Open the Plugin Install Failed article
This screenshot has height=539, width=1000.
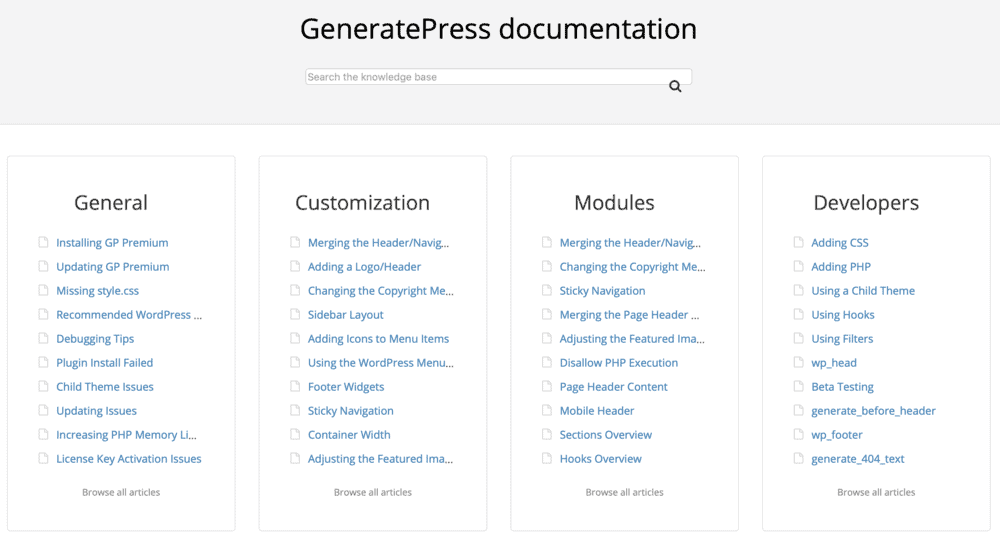(105, 363)
